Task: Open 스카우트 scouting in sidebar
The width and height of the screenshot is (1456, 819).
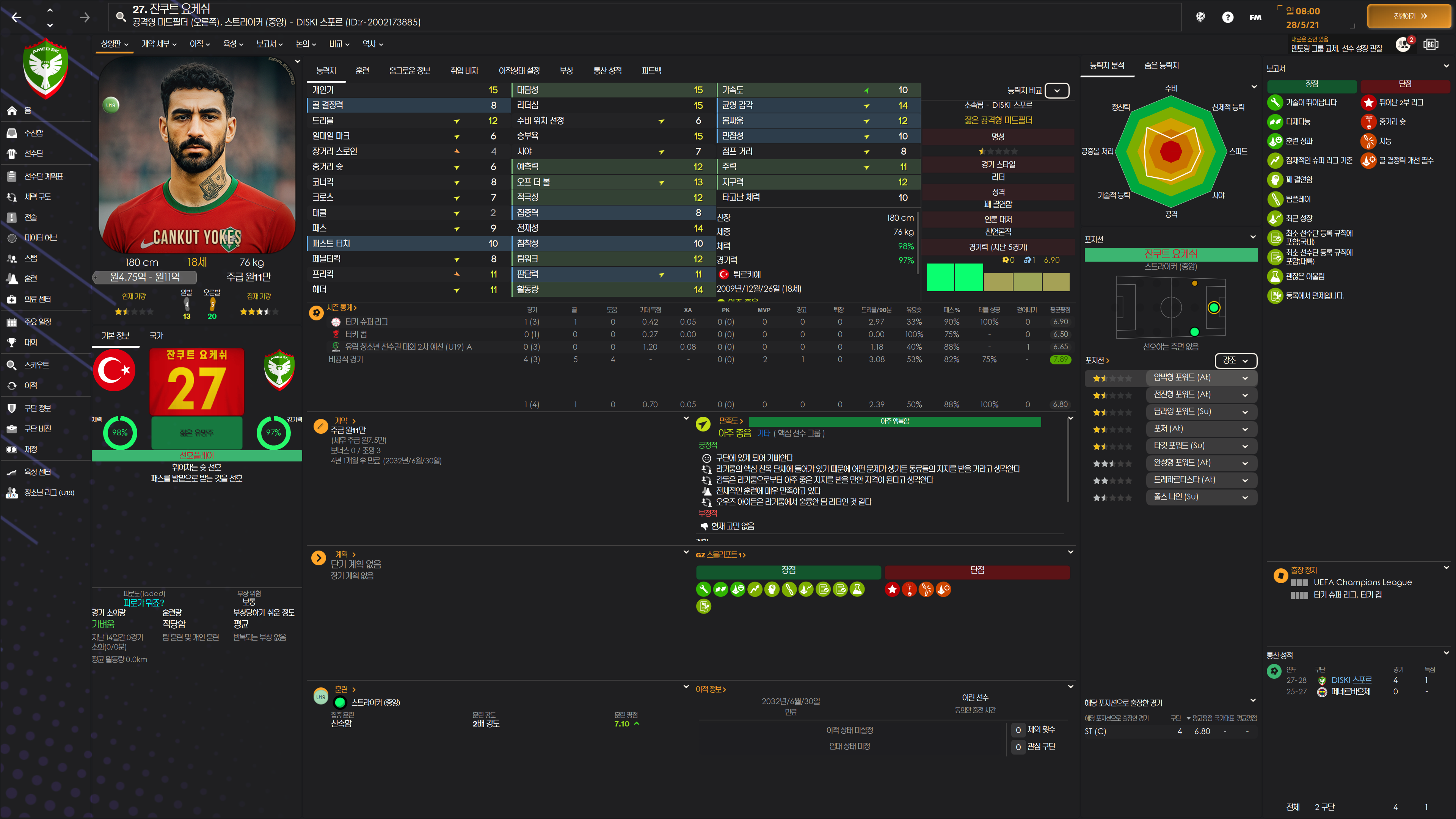Action: click(36, 365)
